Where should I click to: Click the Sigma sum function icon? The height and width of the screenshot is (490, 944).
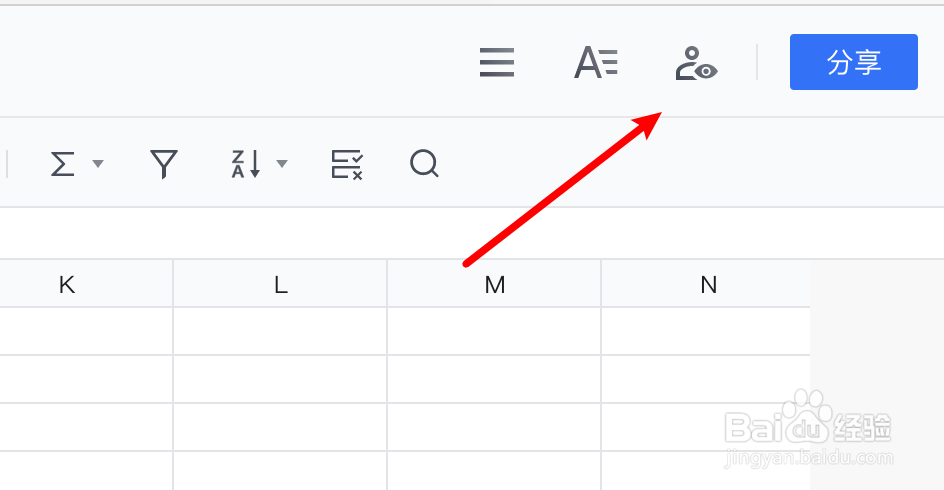(x=63, y=164)
